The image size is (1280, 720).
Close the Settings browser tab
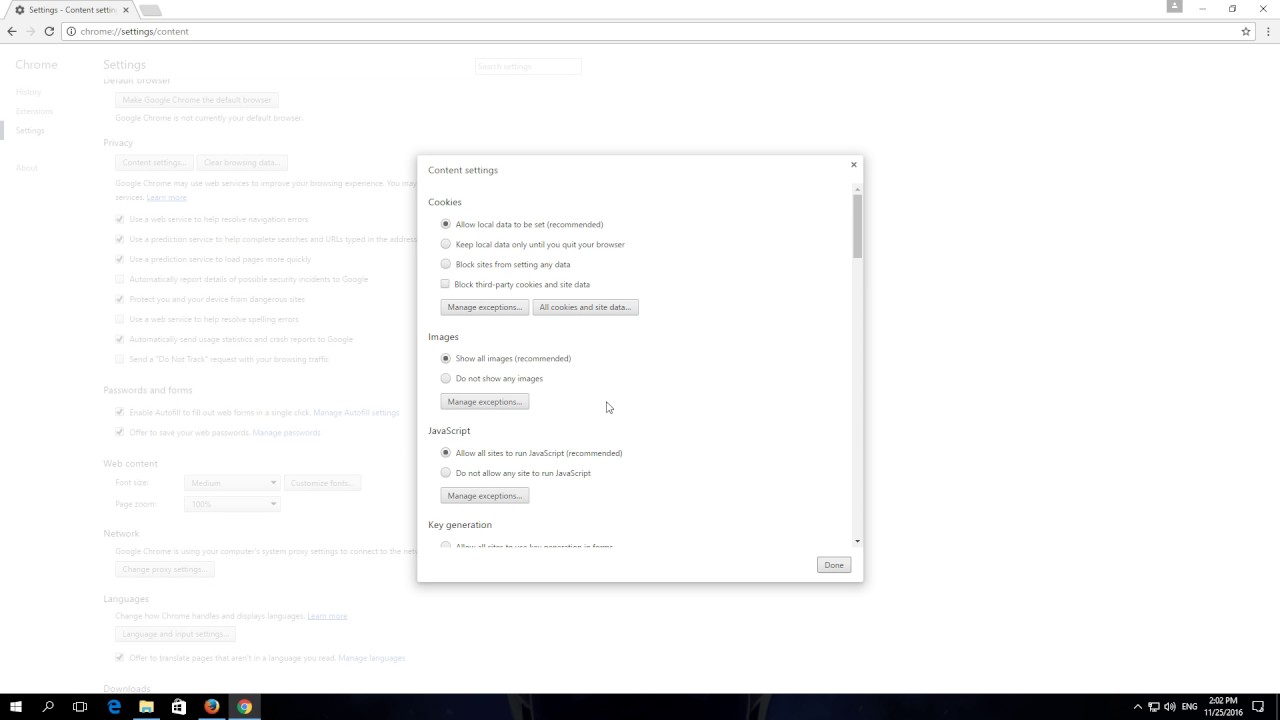coord(126,10)
